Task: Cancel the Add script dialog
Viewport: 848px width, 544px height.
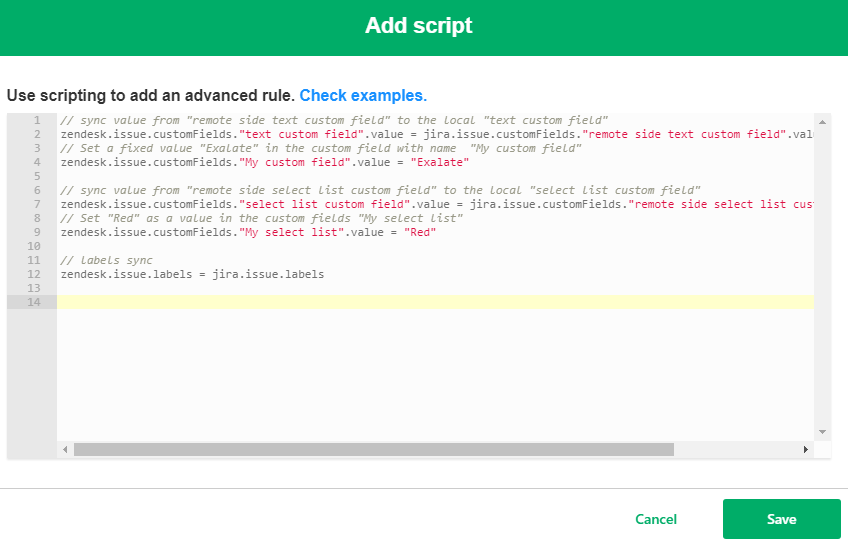Action: pyautogui.click(x=655, y=519)
